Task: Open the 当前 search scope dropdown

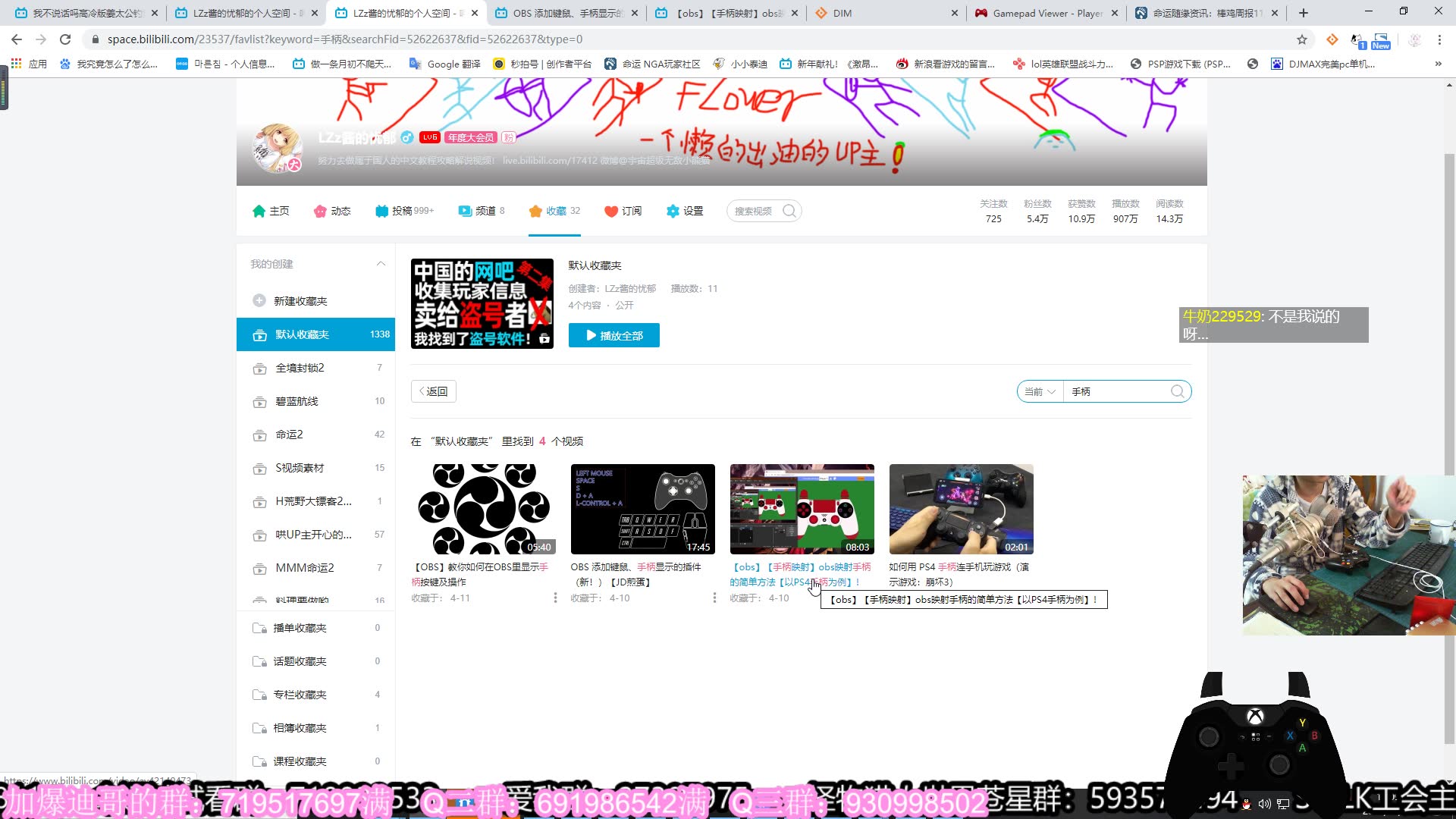Action: click(x=1040, y=391)
